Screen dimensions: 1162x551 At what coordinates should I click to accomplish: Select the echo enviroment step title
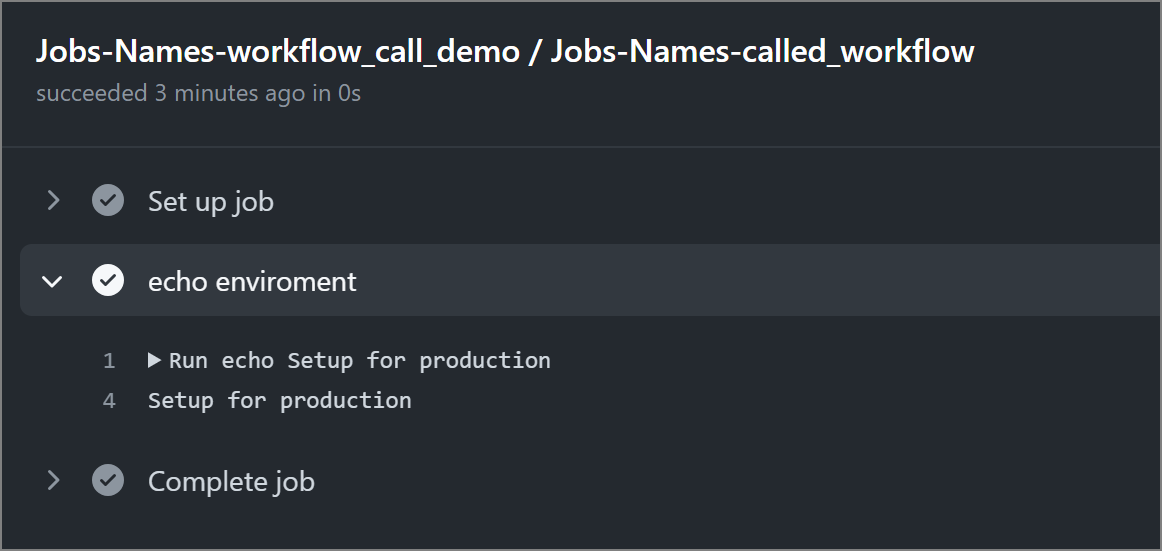point(252,281)
